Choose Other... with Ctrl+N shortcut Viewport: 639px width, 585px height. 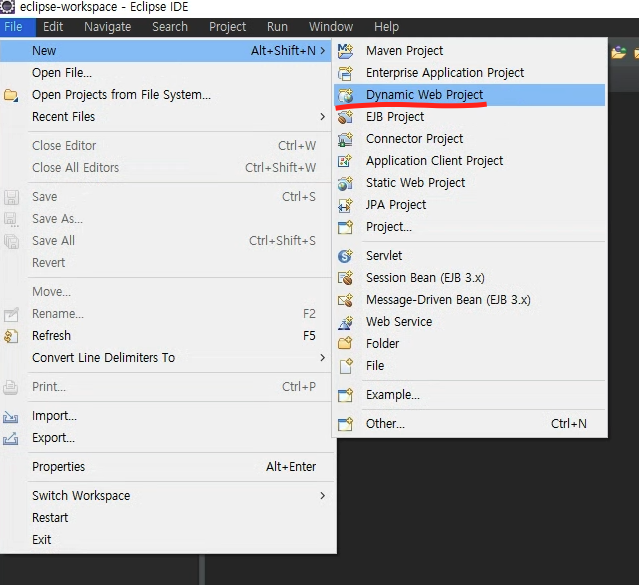pos(469,424)
